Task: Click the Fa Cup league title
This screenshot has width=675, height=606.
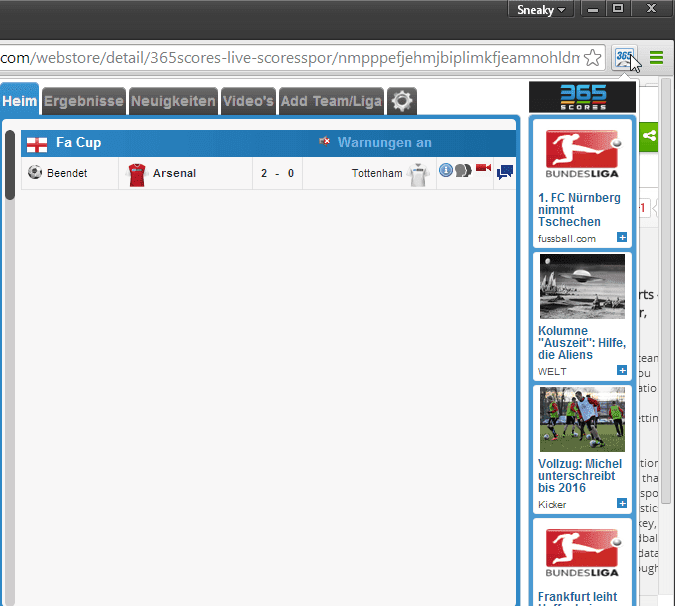Action: pos(78,142)
